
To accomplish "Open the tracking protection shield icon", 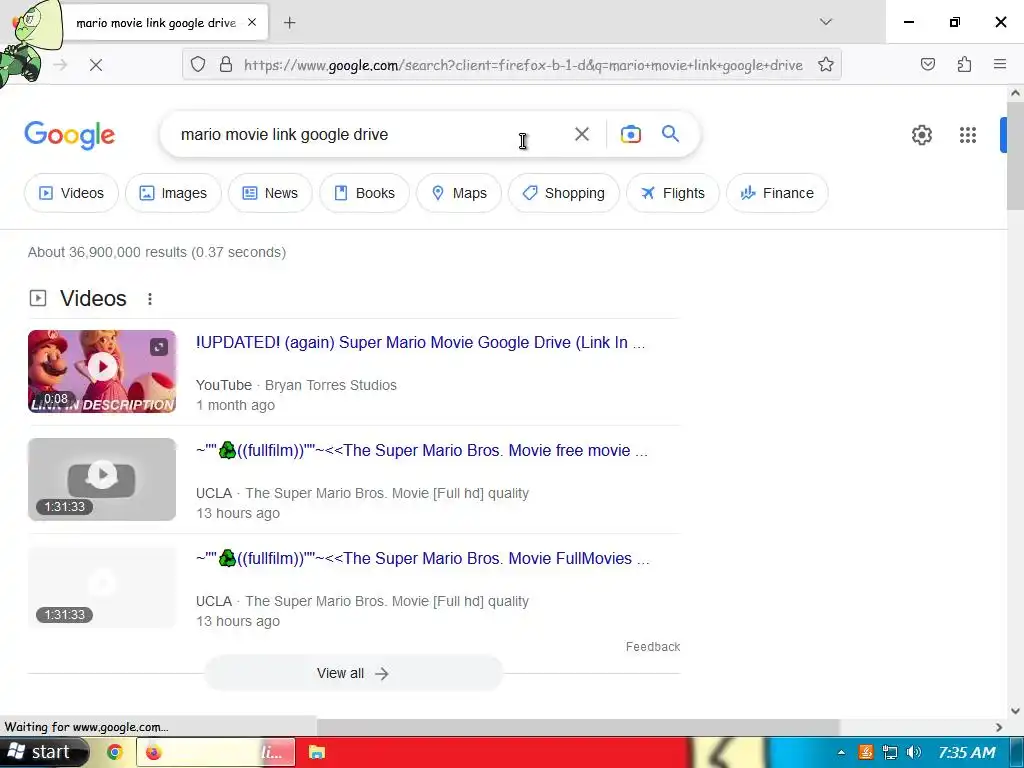I will [x=198, y=65].
